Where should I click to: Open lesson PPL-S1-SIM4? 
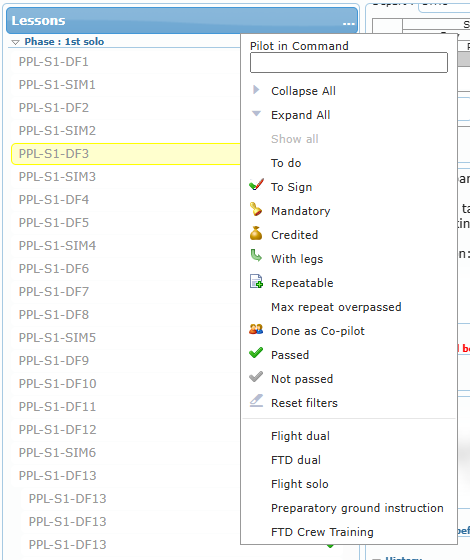57,246
